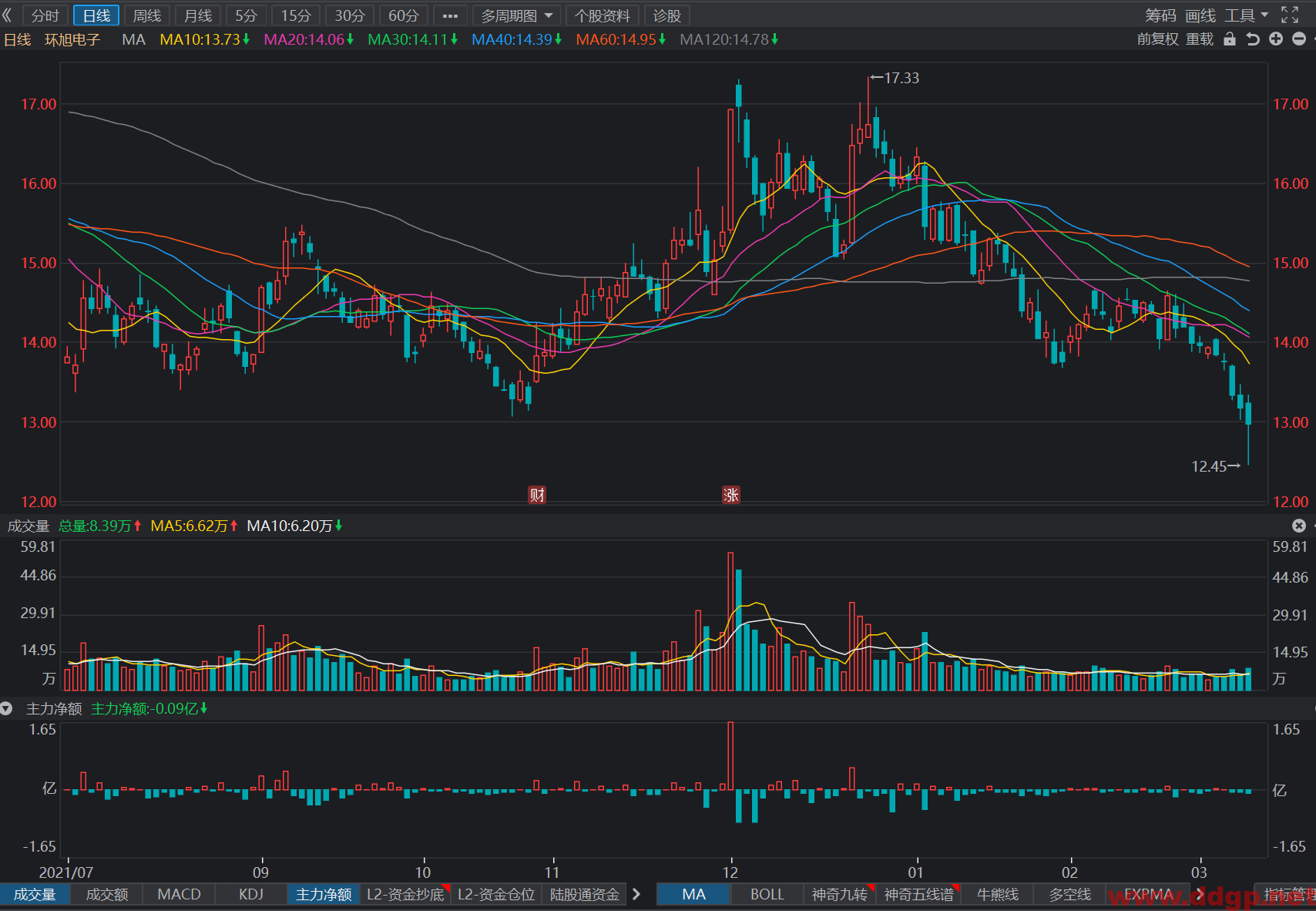This screenshot has width=1316, height=911.
Task: Open the 5分 five-minute chart
Action: click(x=246, y=15)
